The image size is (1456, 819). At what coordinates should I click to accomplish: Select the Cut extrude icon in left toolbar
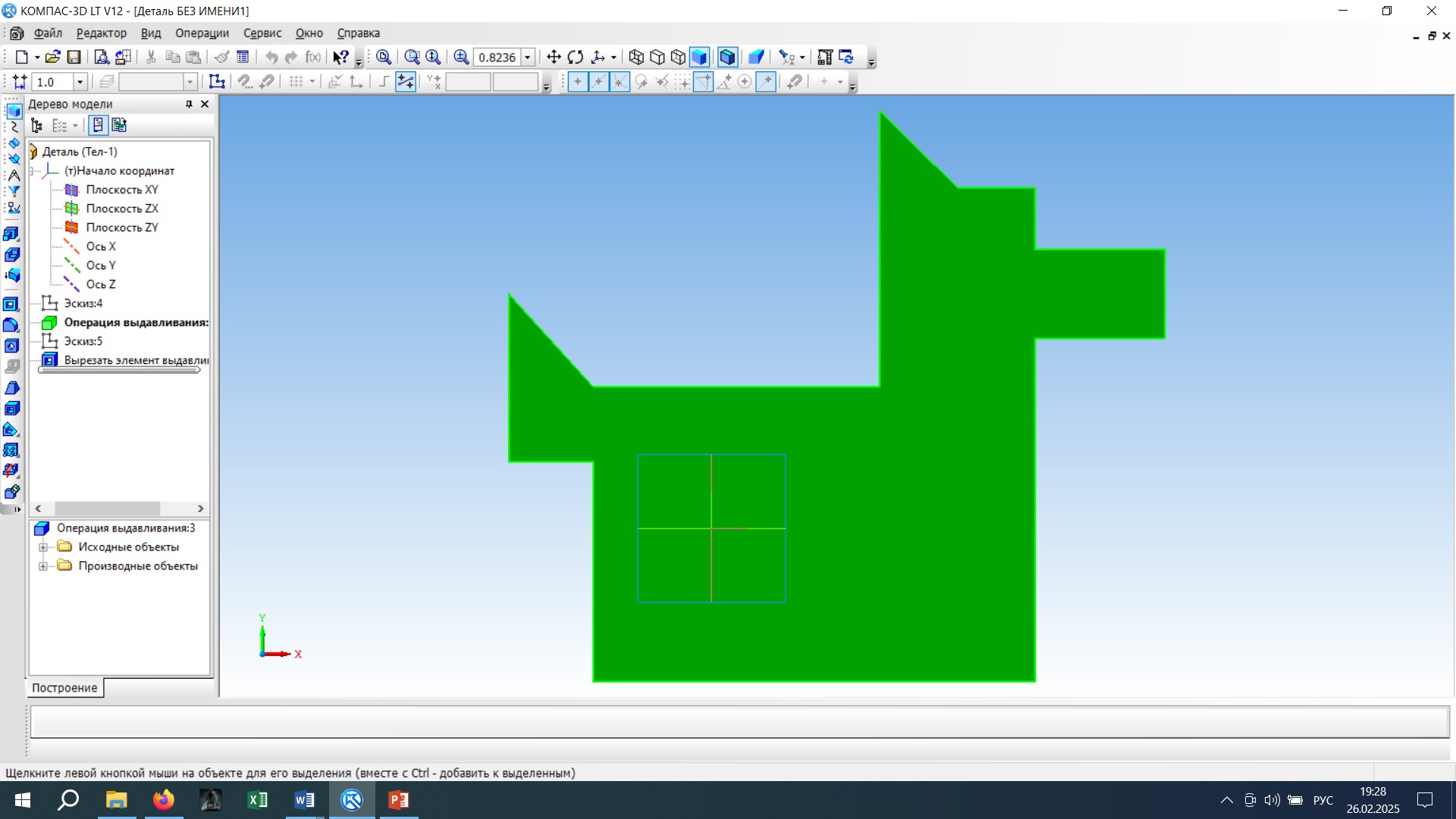tap(11, 304)
